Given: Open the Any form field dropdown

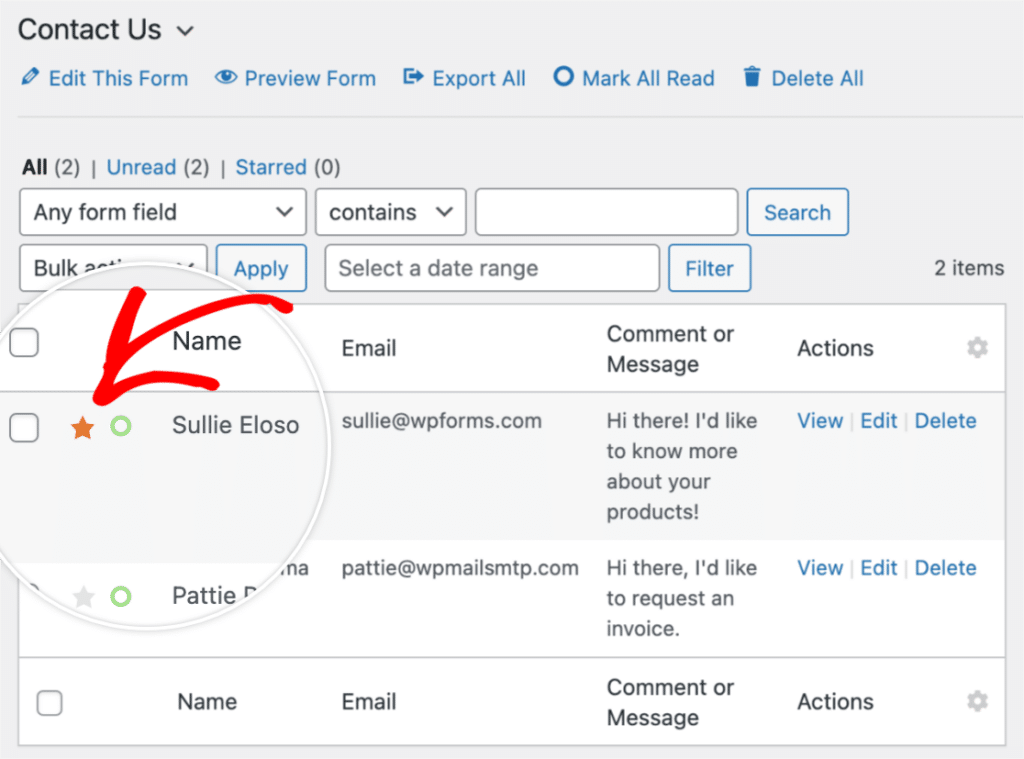Looking at the screenshot, I should click(x=162, y=212).
